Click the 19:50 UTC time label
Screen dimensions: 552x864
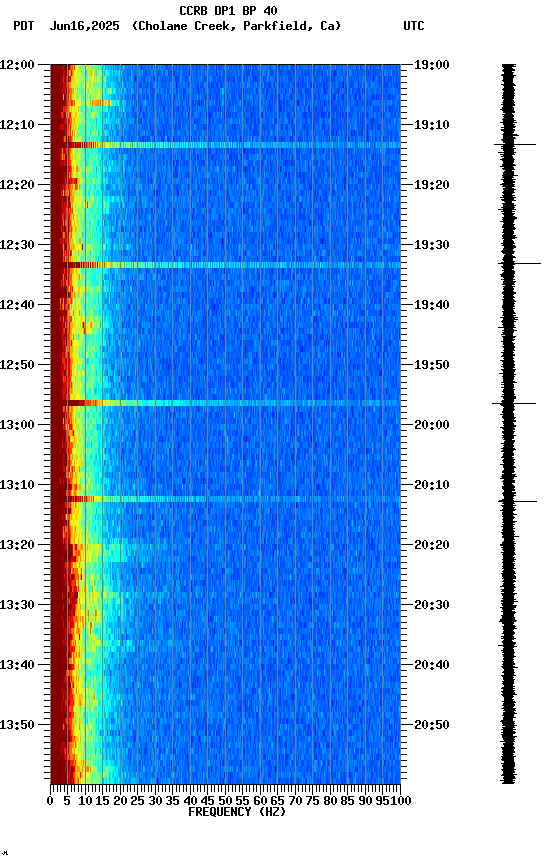(x=432, y=365)
